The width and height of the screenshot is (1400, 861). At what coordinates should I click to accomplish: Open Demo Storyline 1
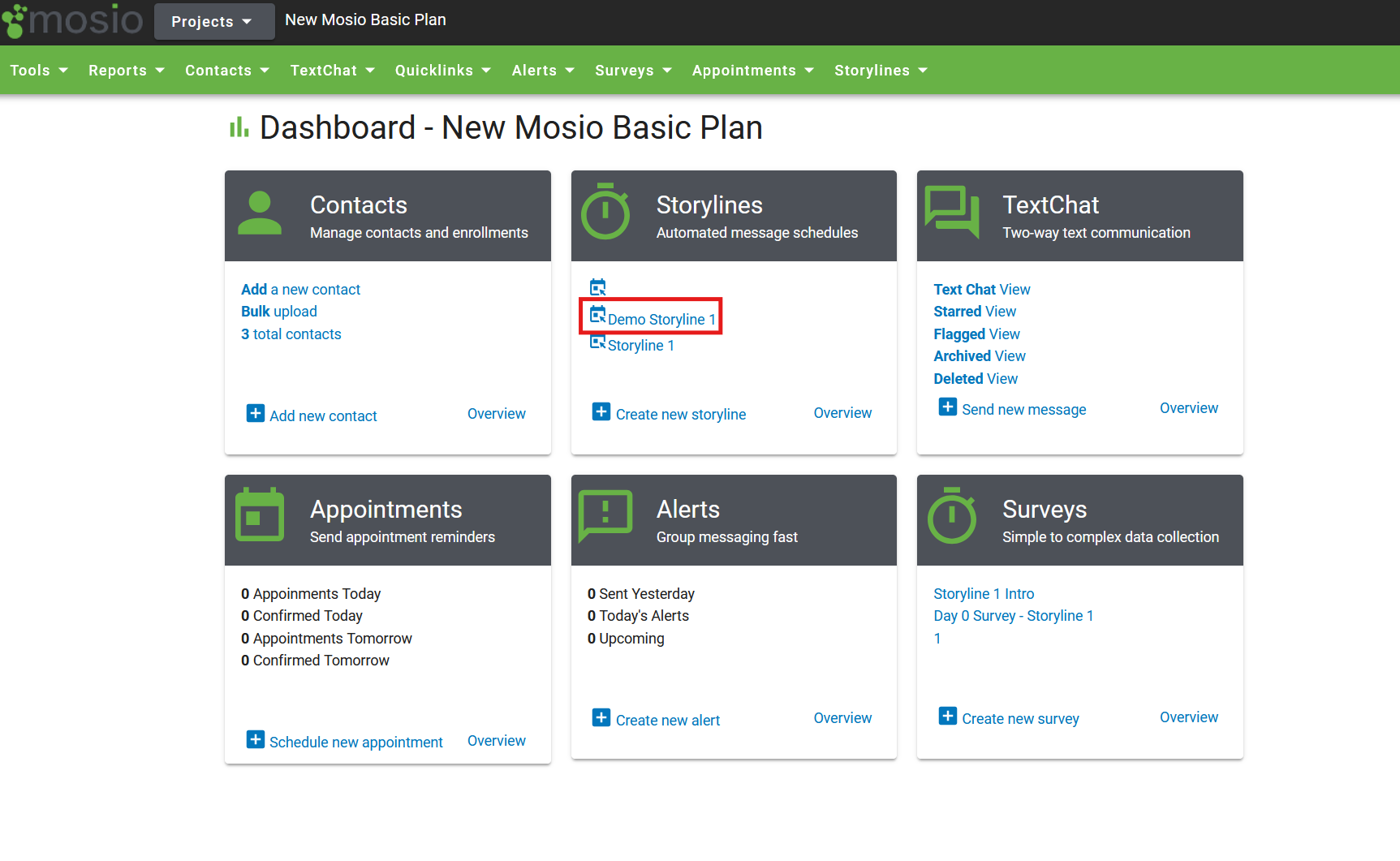tap(662, 320)
